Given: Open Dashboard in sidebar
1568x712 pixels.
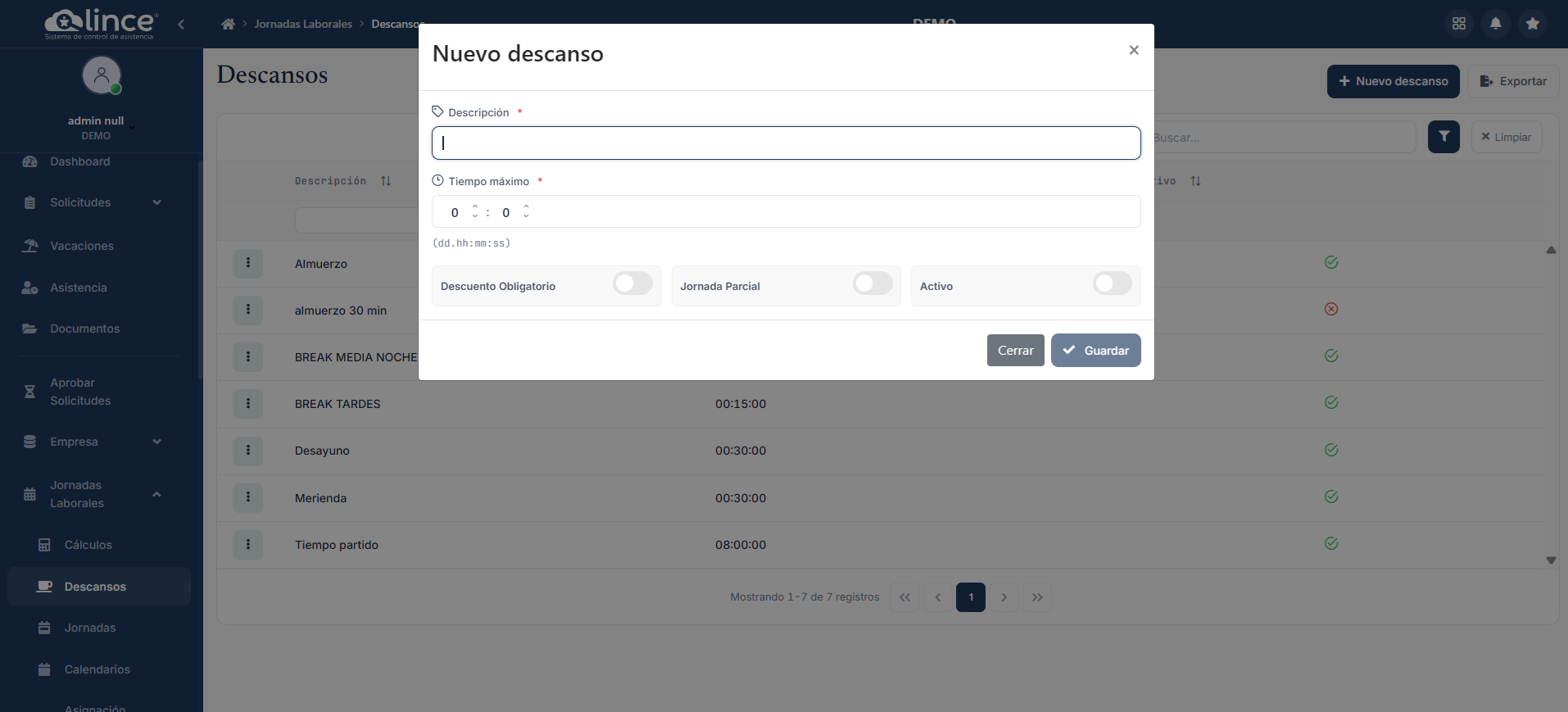Looking at the screenshot, I should pyautogui.click(x=79, y=161).
